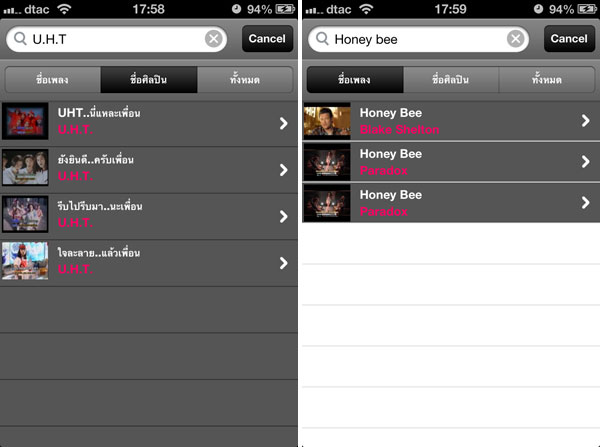Open first Paradox Honey Bee thumbnail
600x447 pixels.
(327, 162)
